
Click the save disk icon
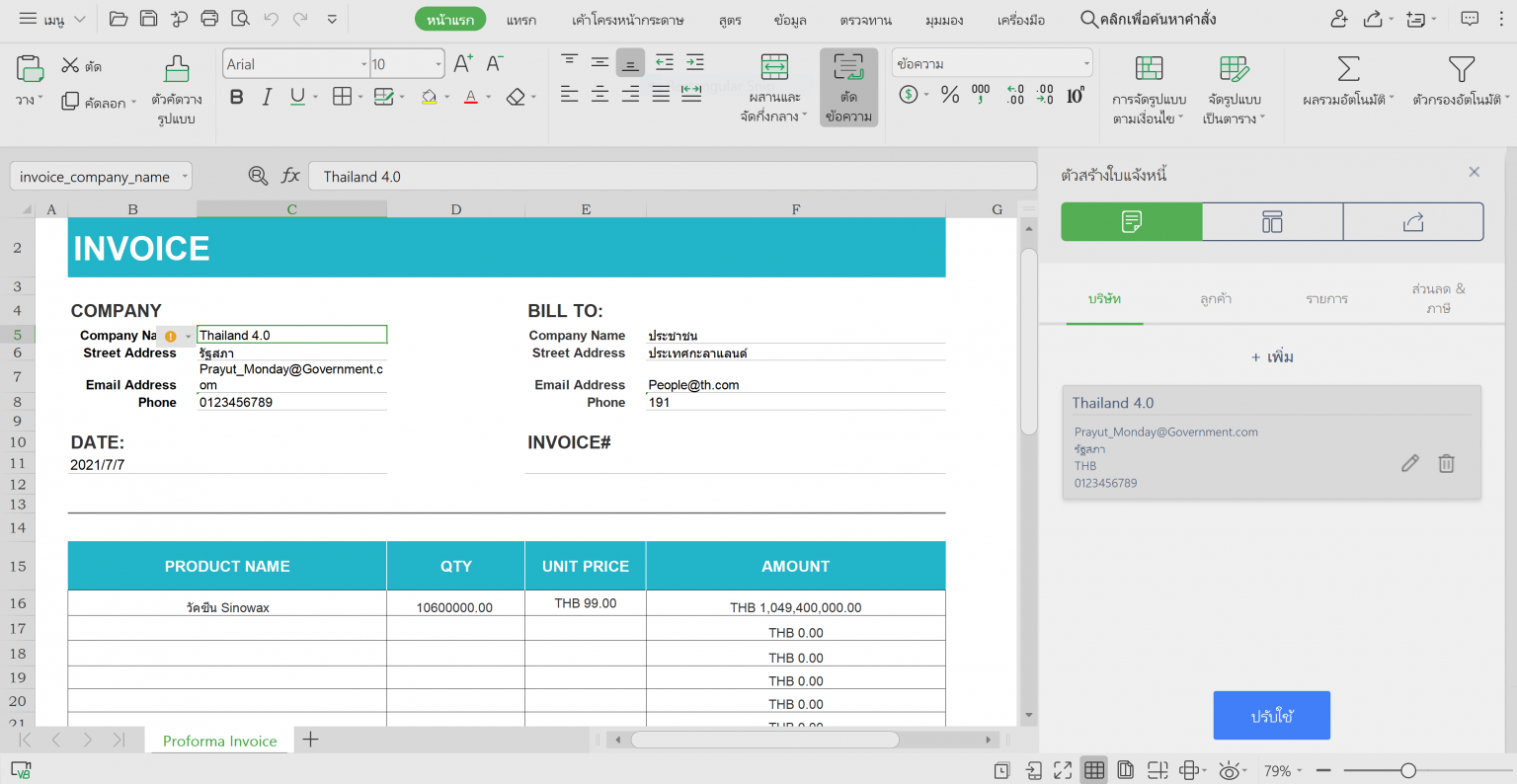(148, 19)
